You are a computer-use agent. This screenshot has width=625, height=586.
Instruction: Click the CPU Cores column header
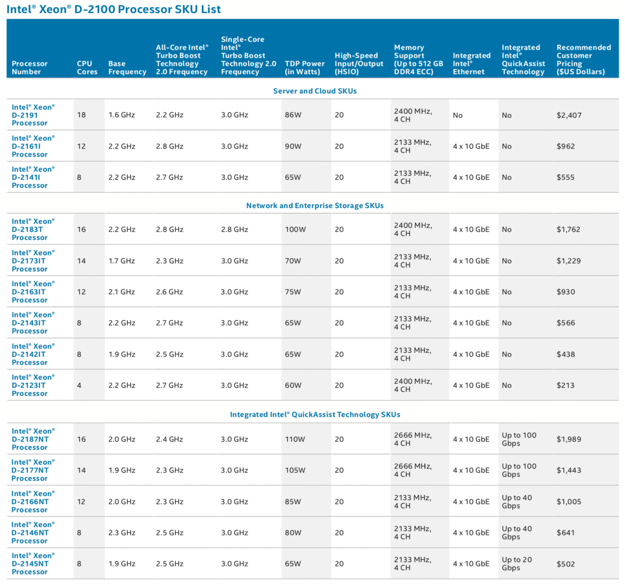coord(85,67)
